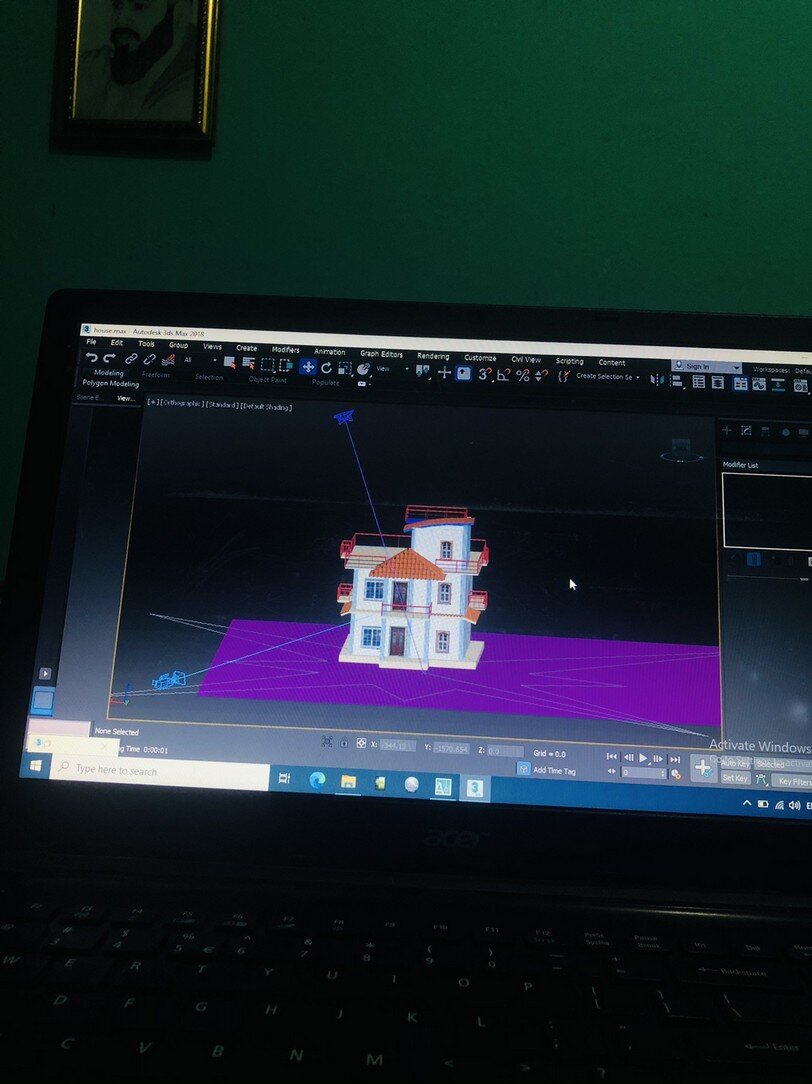Viewport: 812px width, 1084px height.
Task: Open Key Filters settings
Action: click(x=793, y=782)
